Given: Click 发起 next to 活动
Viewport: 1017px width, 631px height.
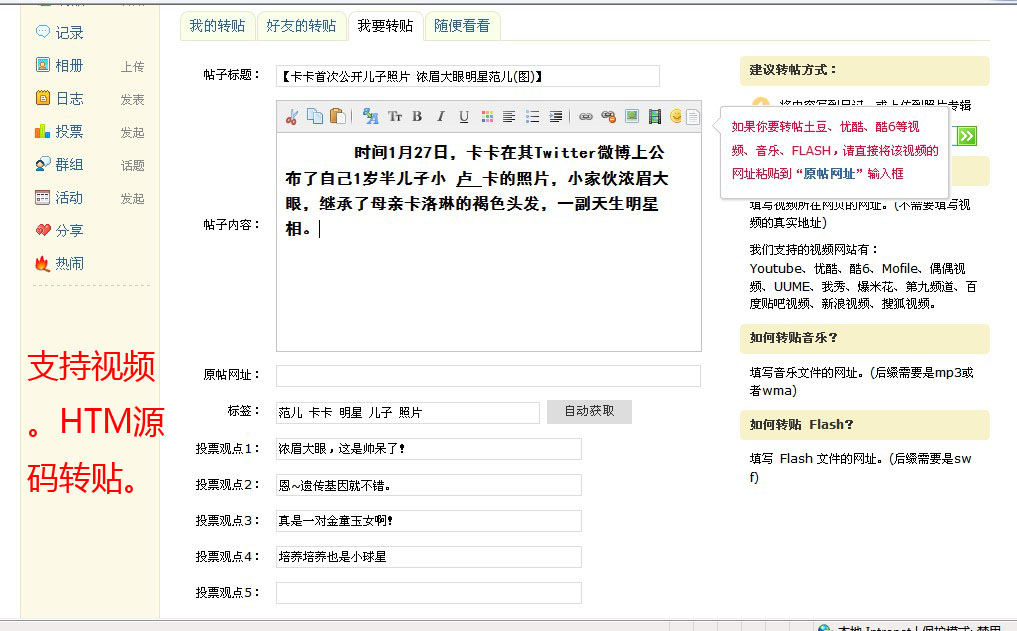Looking at the screenshot, I should 132,199.
